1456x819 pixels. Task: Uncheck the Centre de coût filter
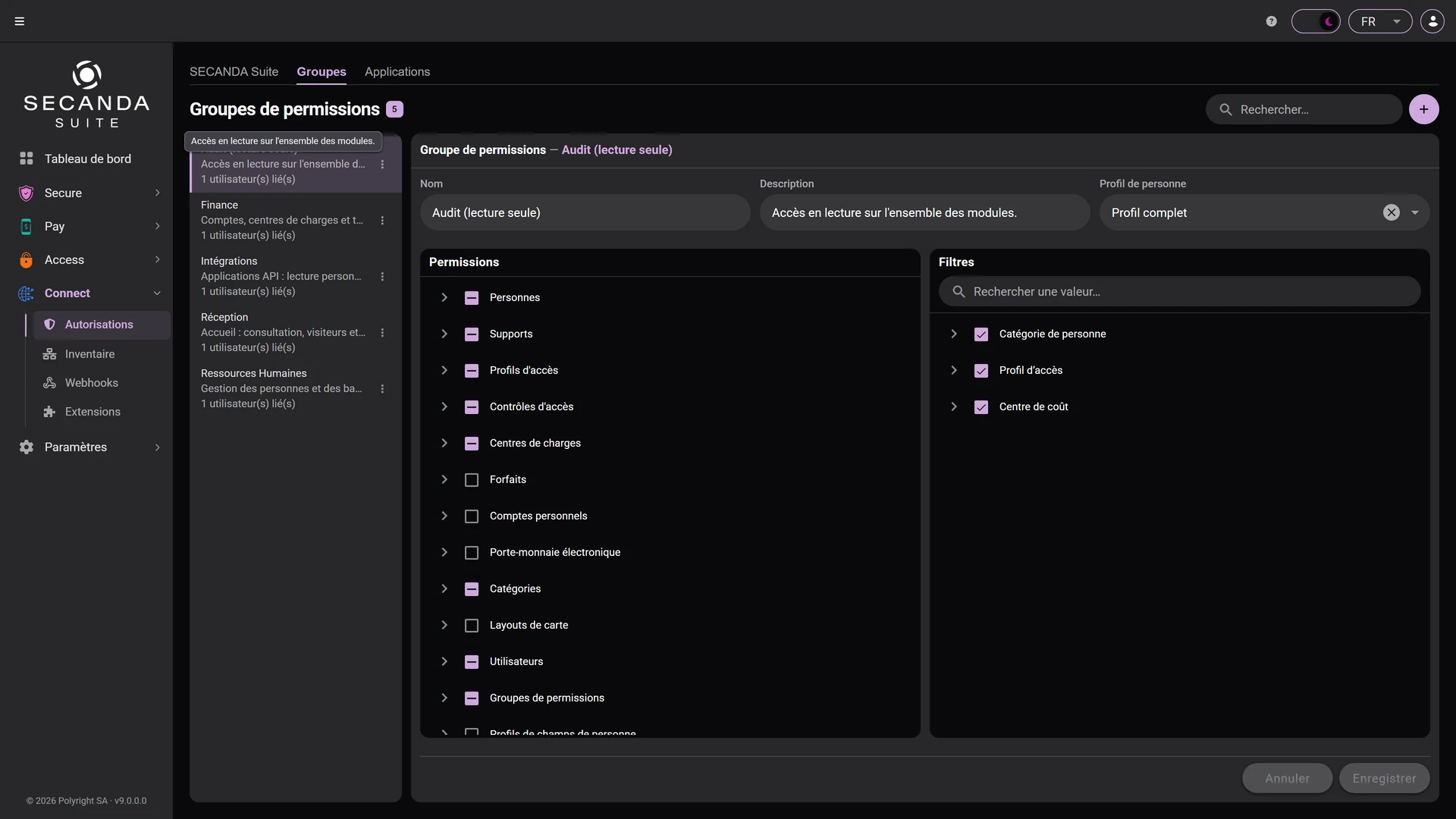[x=981, y=406]
